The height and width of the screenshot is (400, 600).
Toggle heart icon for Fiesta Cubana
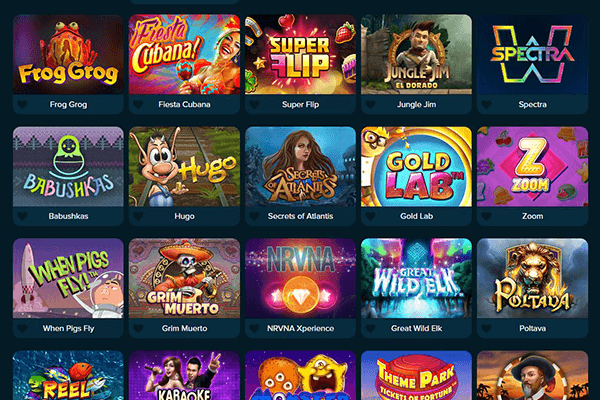[x=138, y=104]
